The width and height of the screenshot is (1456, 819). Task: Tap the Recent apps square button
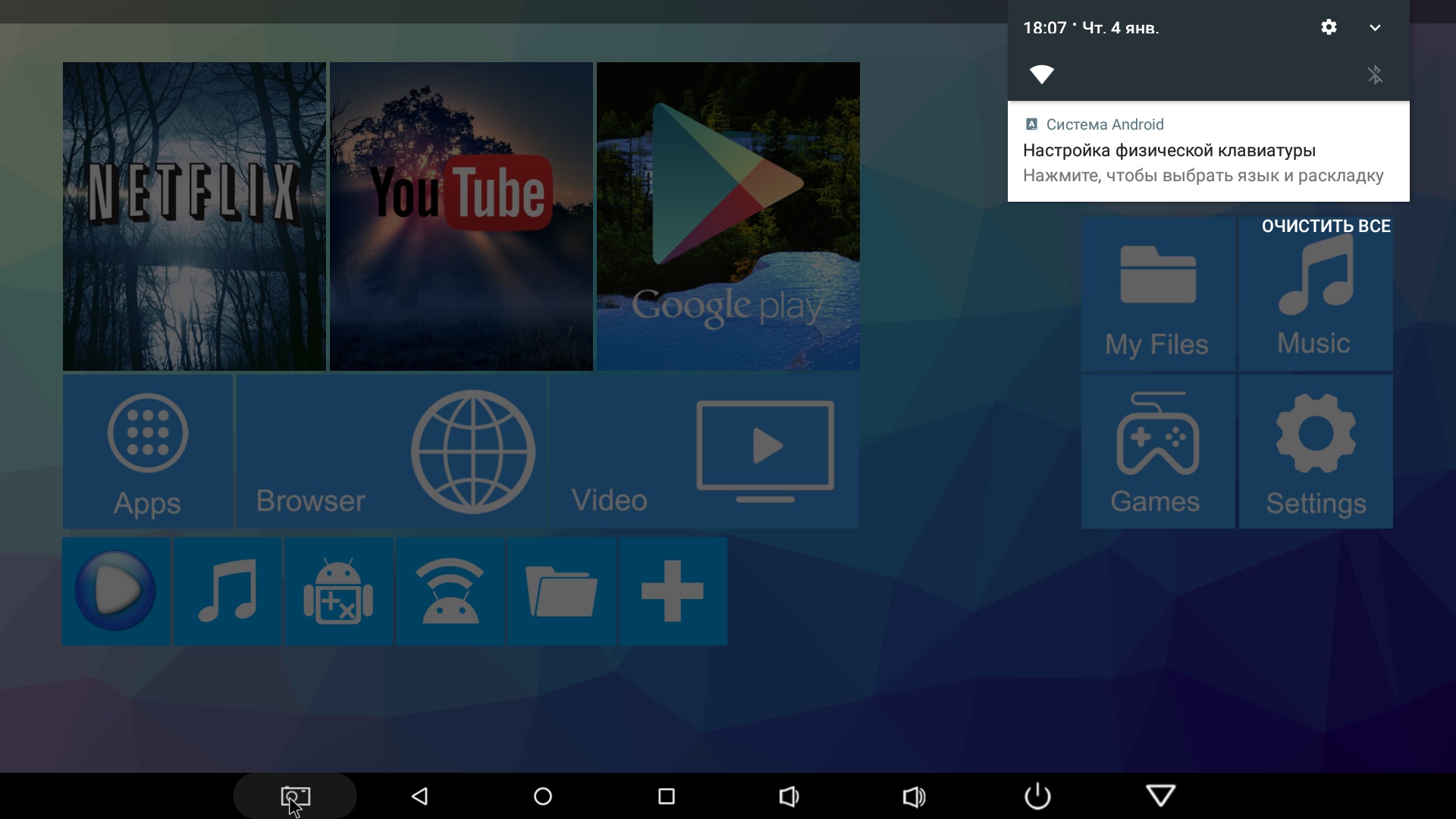pos(667,796)
